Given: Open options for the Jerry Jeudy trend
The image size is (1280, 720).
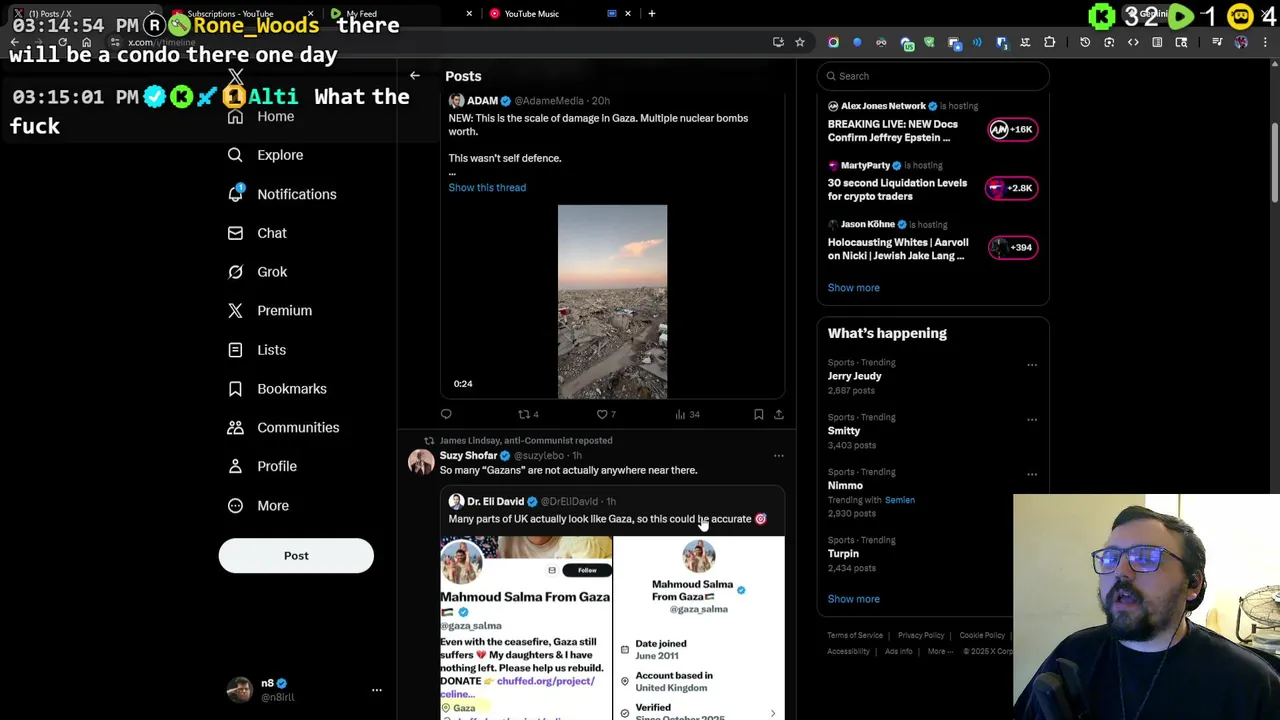Looking at the screenshot, I should pos(1032,365).
